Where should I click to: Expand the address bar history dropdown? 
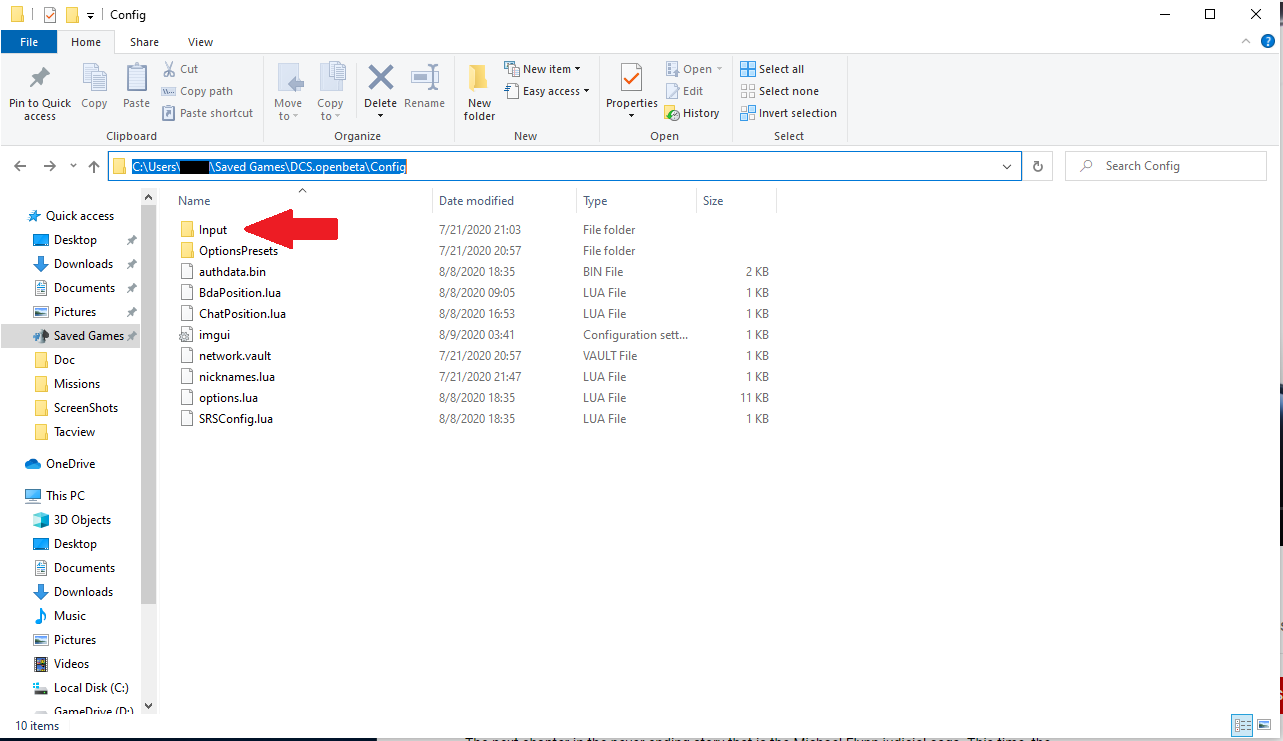pos(1008,166)
